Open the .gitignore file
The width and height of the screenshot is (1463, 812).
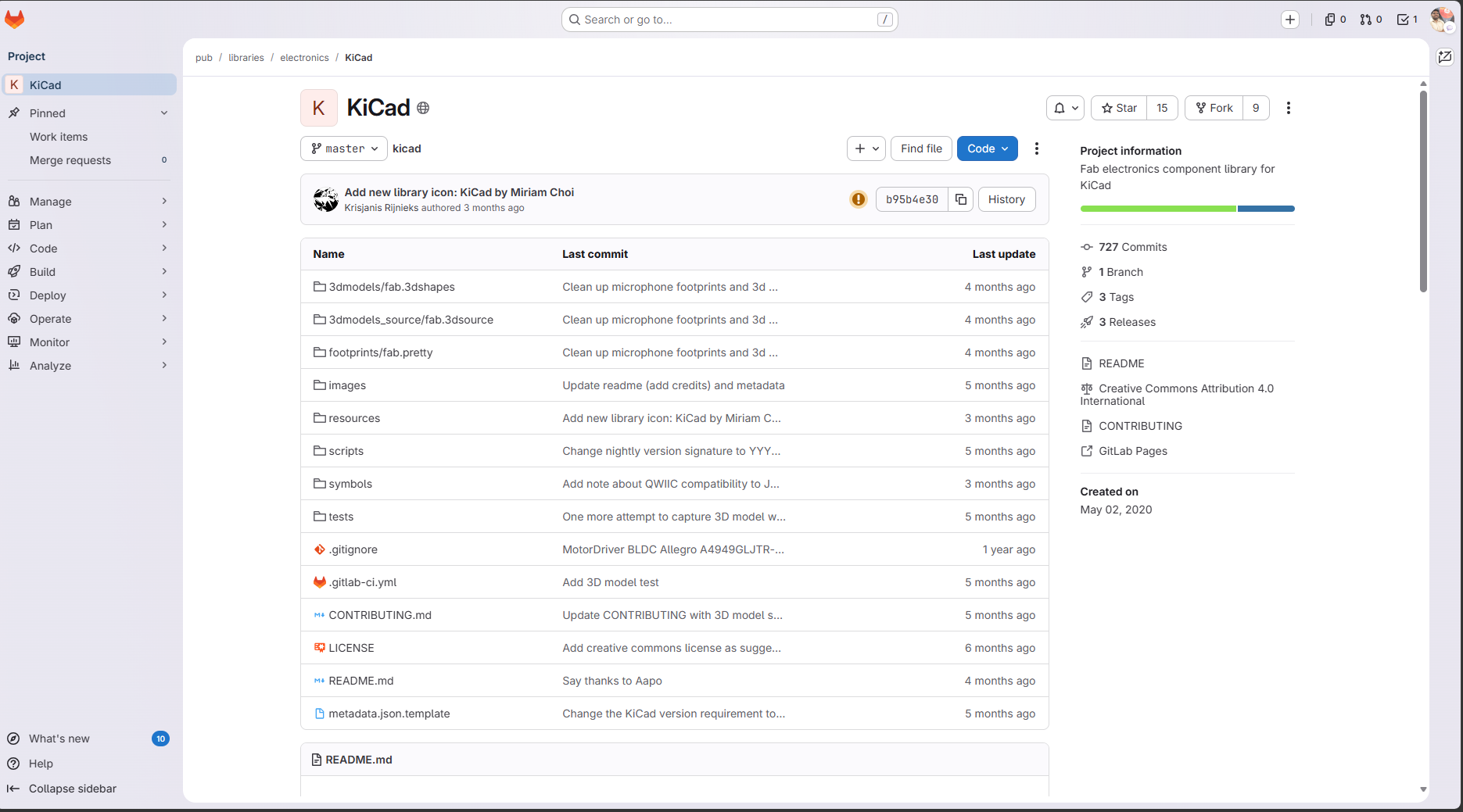(353, 549)
